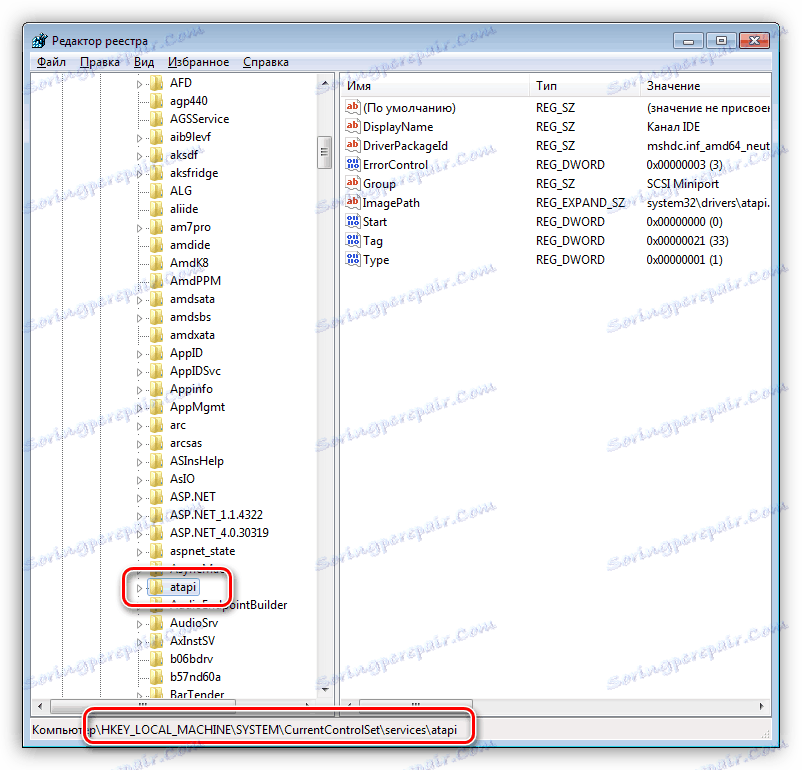Click the Registry Editor title bar icon

click(x=38, y=40)
